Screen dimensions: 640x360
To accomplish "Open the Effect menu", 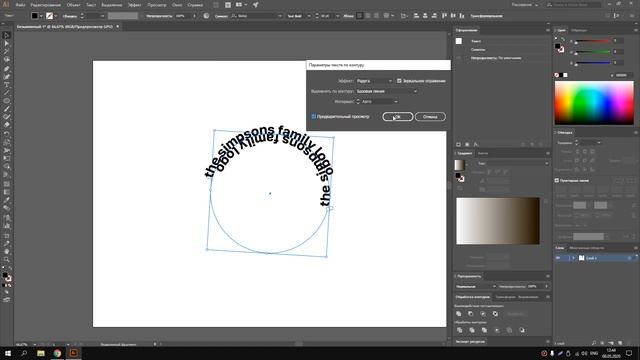I will pos(135,5).
